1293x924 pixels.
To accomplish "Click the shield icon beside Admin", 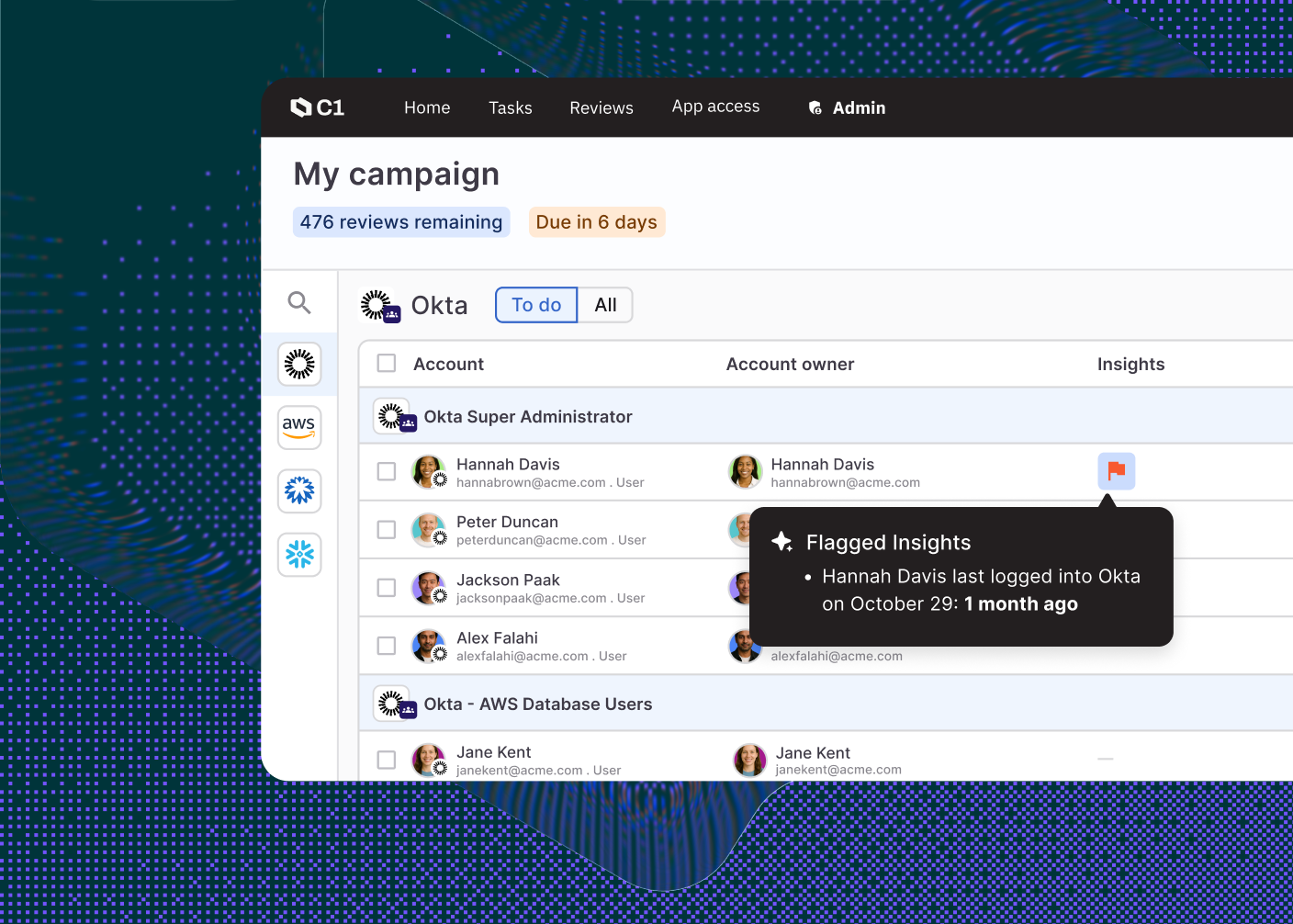I will (815, 108).
